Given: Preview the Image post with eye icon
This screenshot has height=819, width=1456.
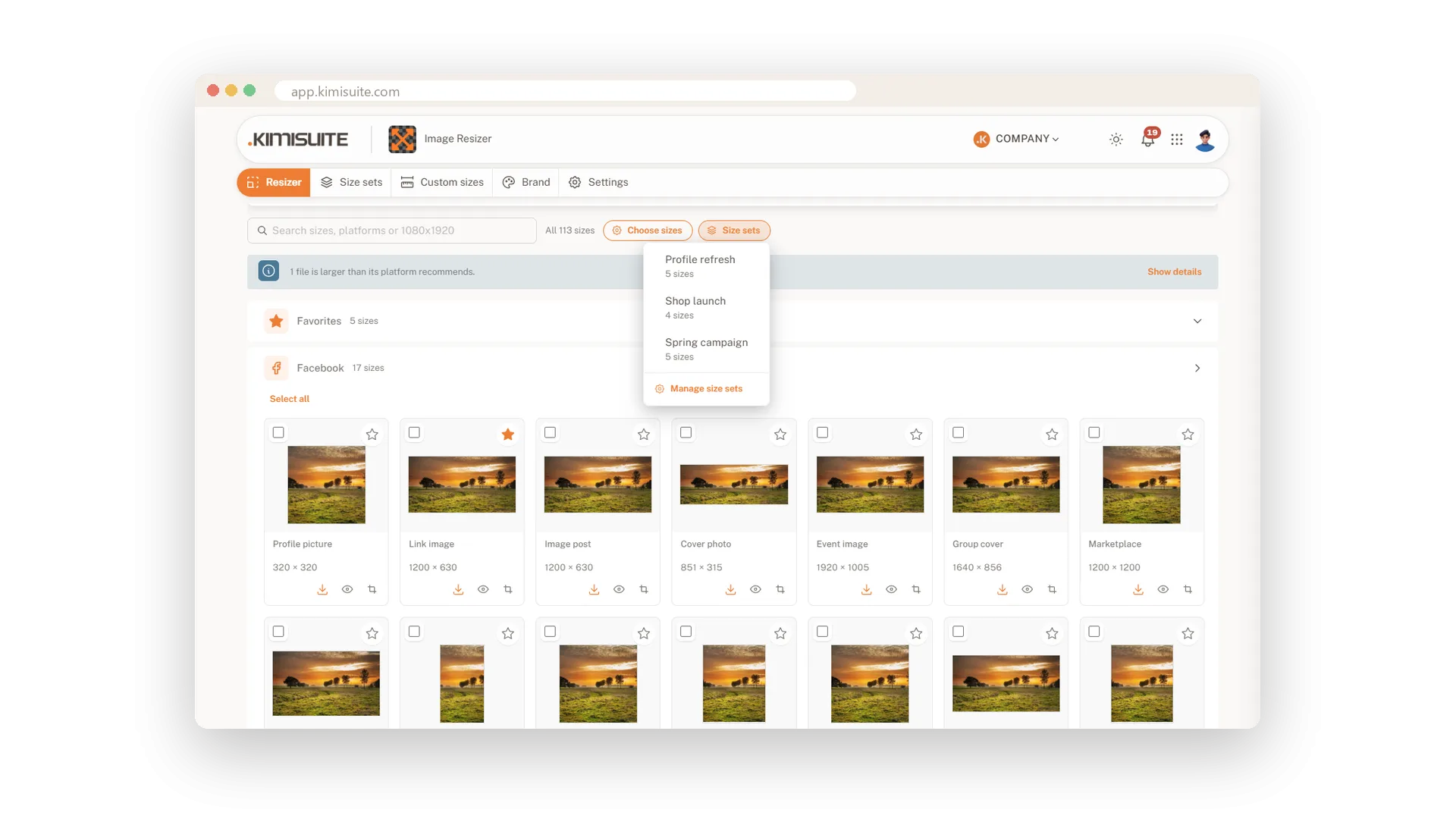Looking at the screenshot, I should (x=619, y=589).
